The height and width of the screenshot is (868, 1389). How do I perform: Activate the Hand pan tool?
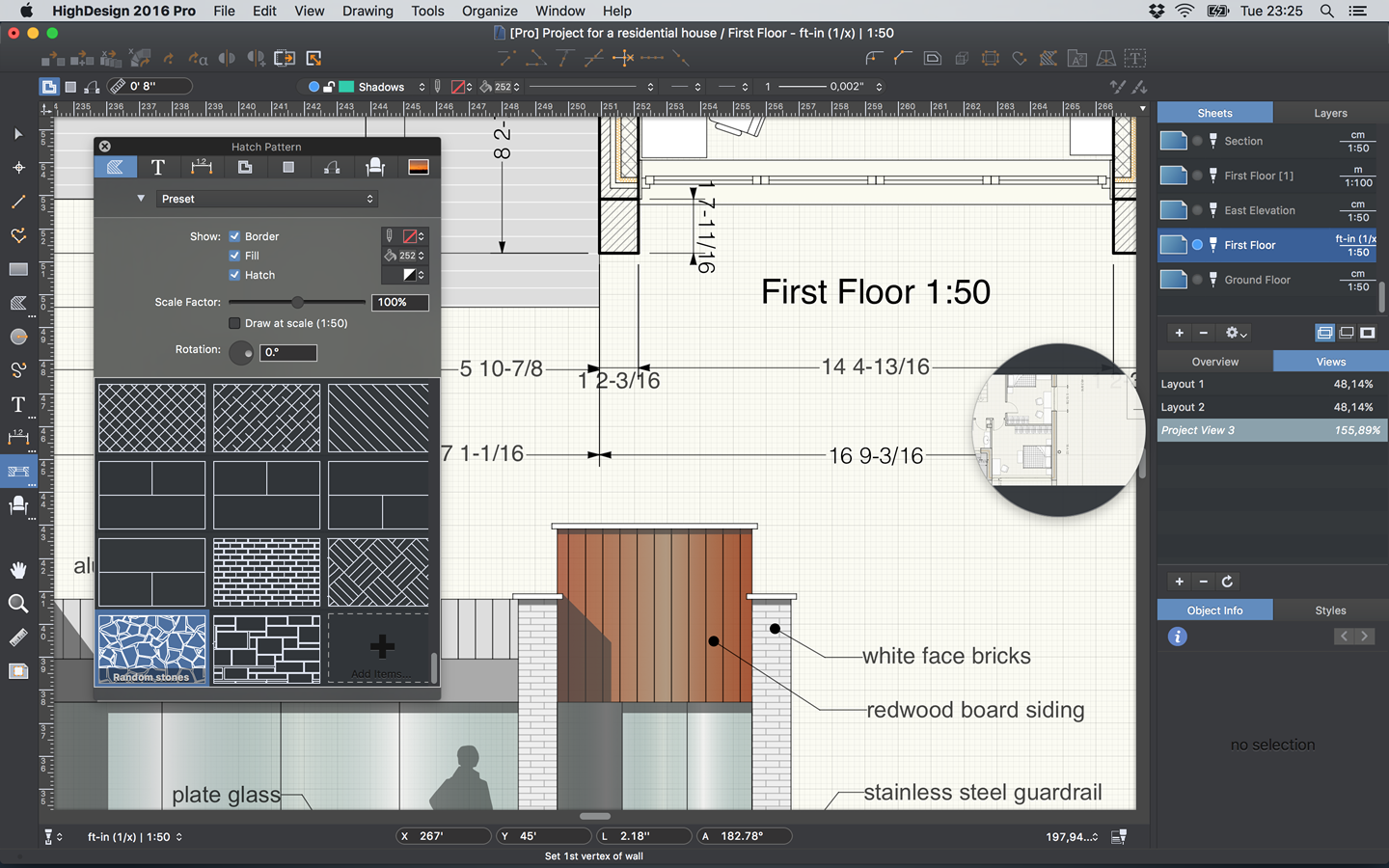(x=17, y=569)
